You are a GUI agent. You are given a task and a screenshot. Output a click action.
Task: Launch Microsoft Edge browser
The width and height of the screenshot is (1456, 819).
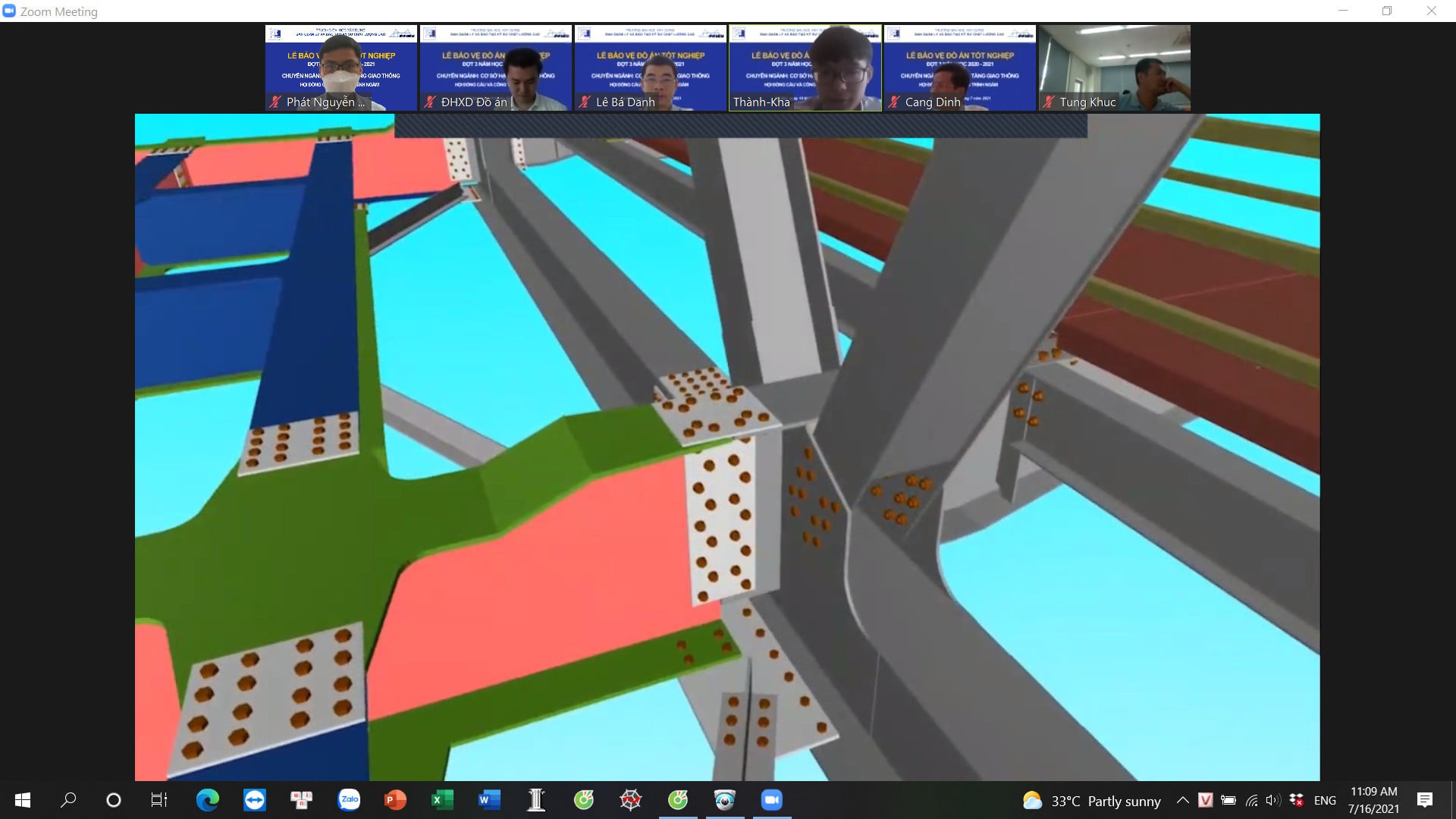pos(207,799)
